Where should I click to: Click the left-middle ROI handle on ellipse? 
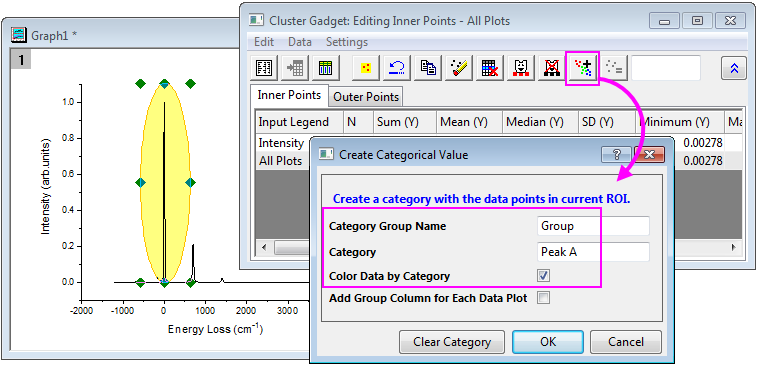[140, 182]
